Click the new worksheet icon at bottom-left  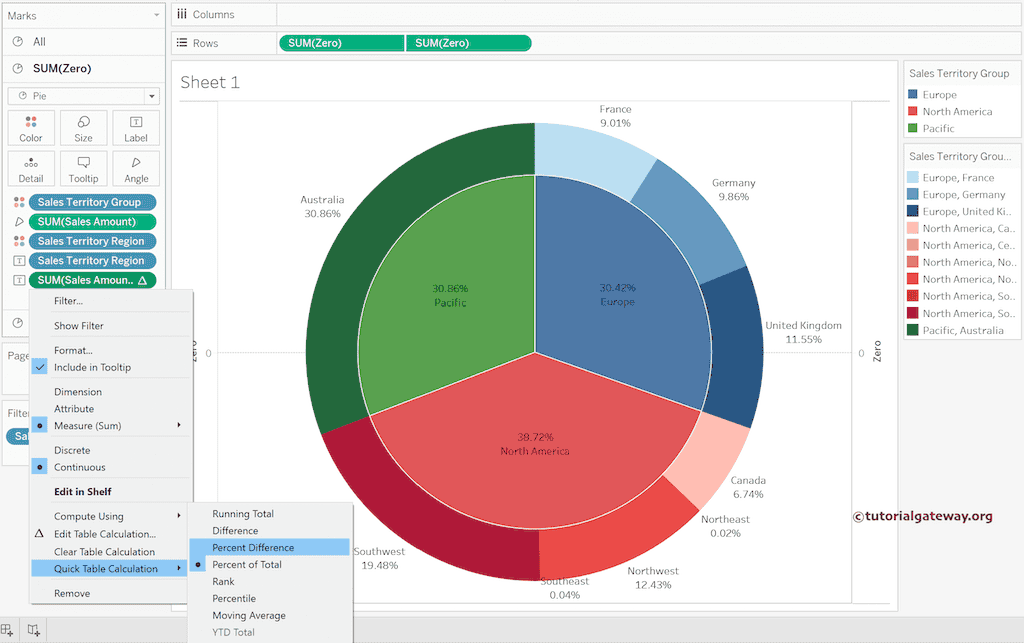tap(7, 630)
